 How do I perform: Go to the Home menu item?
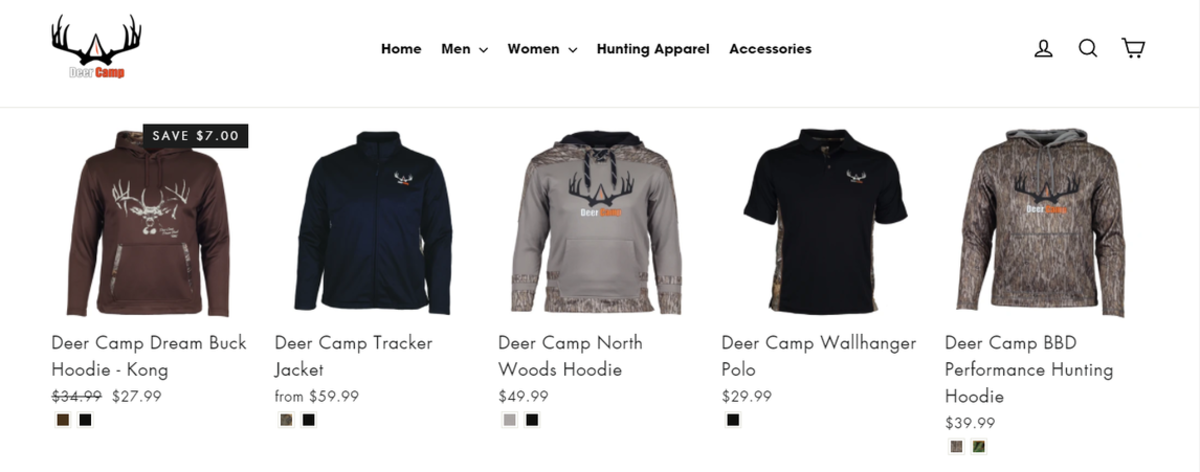pyautogui.click(x=401, y=48)
